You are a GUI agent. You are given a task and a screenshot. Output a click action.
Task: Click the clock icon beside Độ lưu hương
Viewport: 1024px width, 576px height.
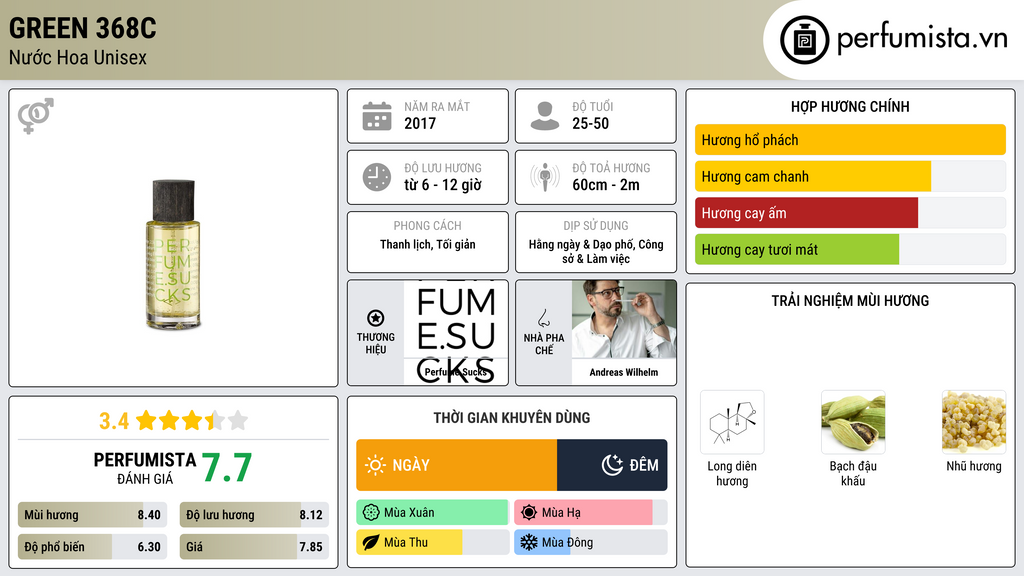point(377,177)
